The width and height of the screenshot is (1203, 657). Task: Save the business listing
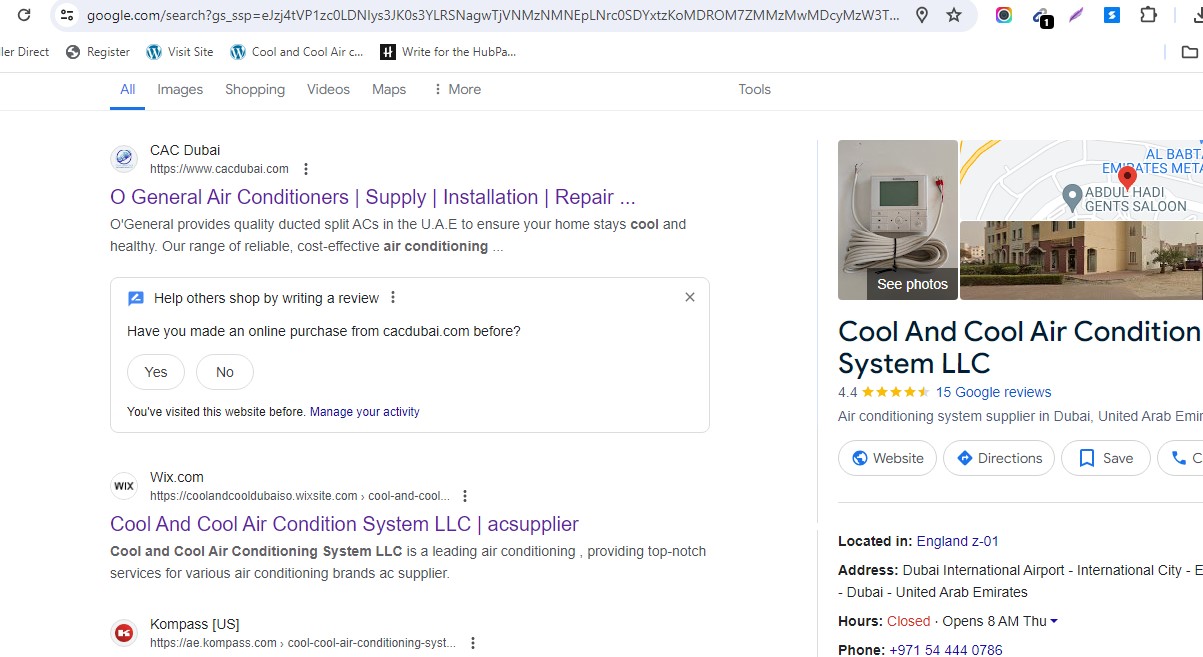point(1106,458)
